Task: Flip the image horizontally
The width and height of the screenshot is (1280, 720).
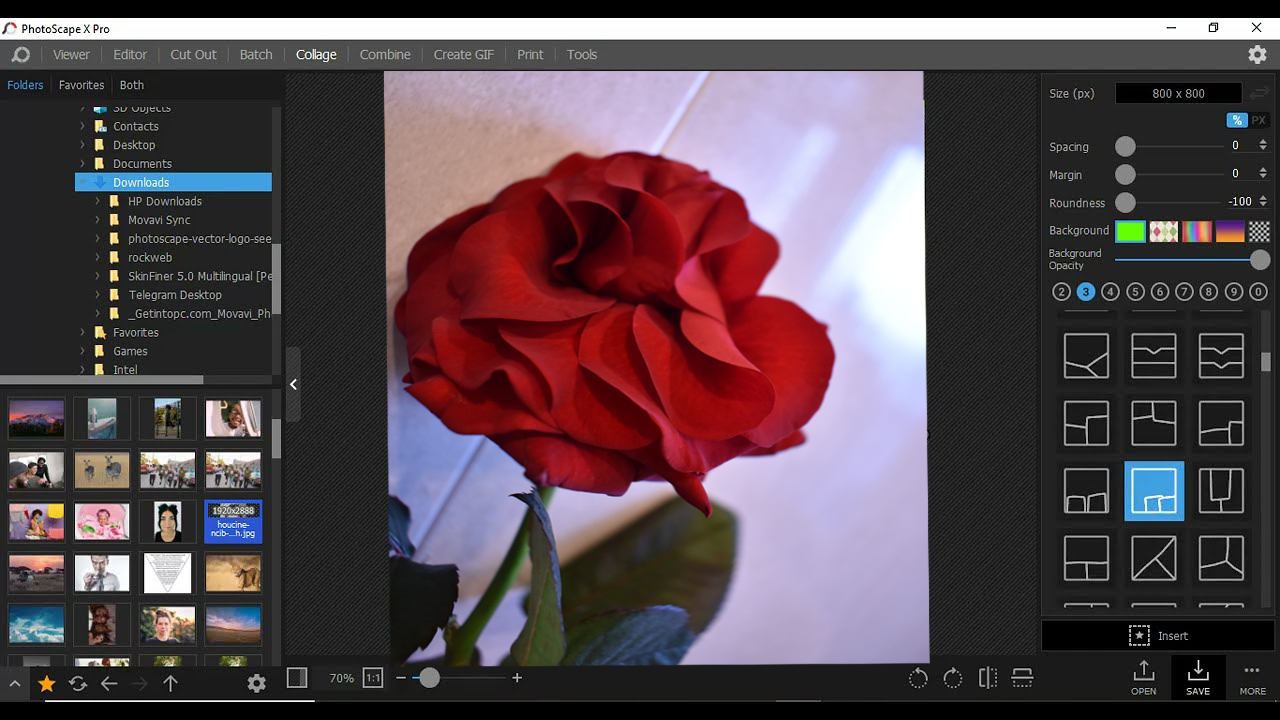Action: click(x=988, y=678)
